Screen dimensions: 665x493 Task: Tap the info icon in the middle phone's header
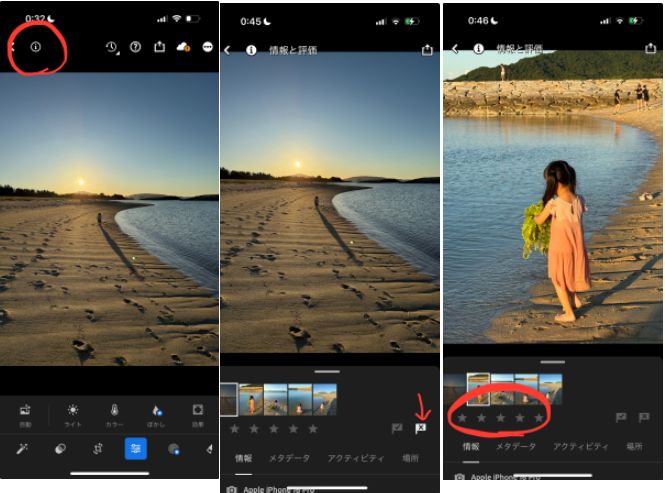[251, 50]
